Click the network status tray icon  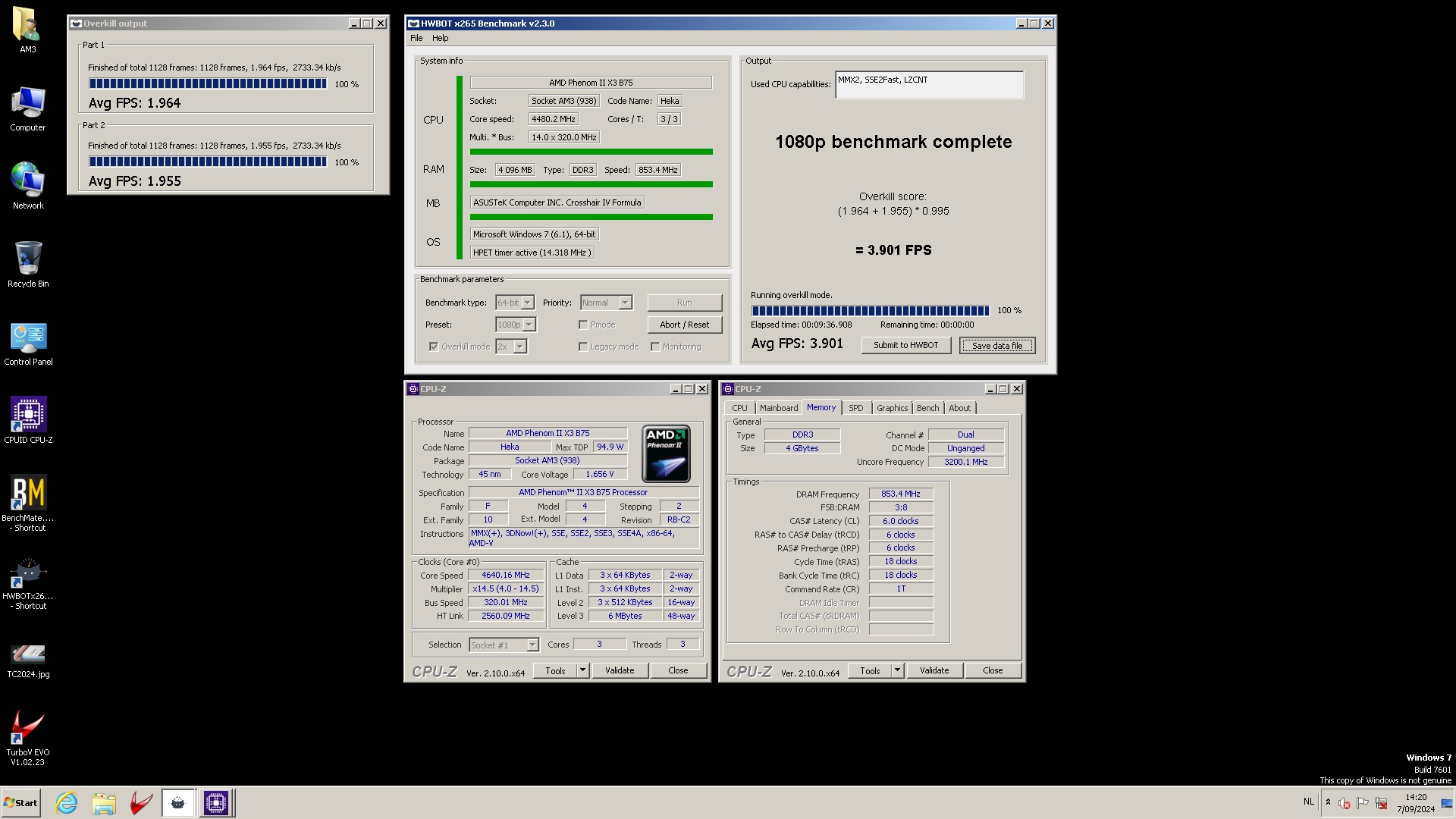[x=1381, y=803]
